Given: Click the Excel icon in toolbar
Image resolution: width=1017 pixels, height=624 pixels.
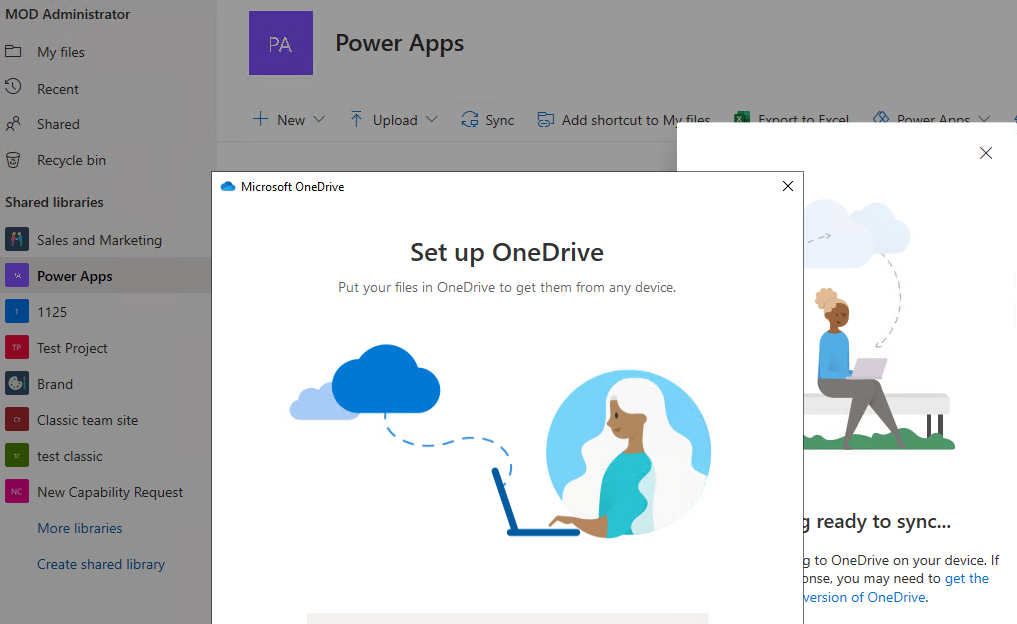Looking at the screenshot, I should pyautogui.click(x=741, y=117).
